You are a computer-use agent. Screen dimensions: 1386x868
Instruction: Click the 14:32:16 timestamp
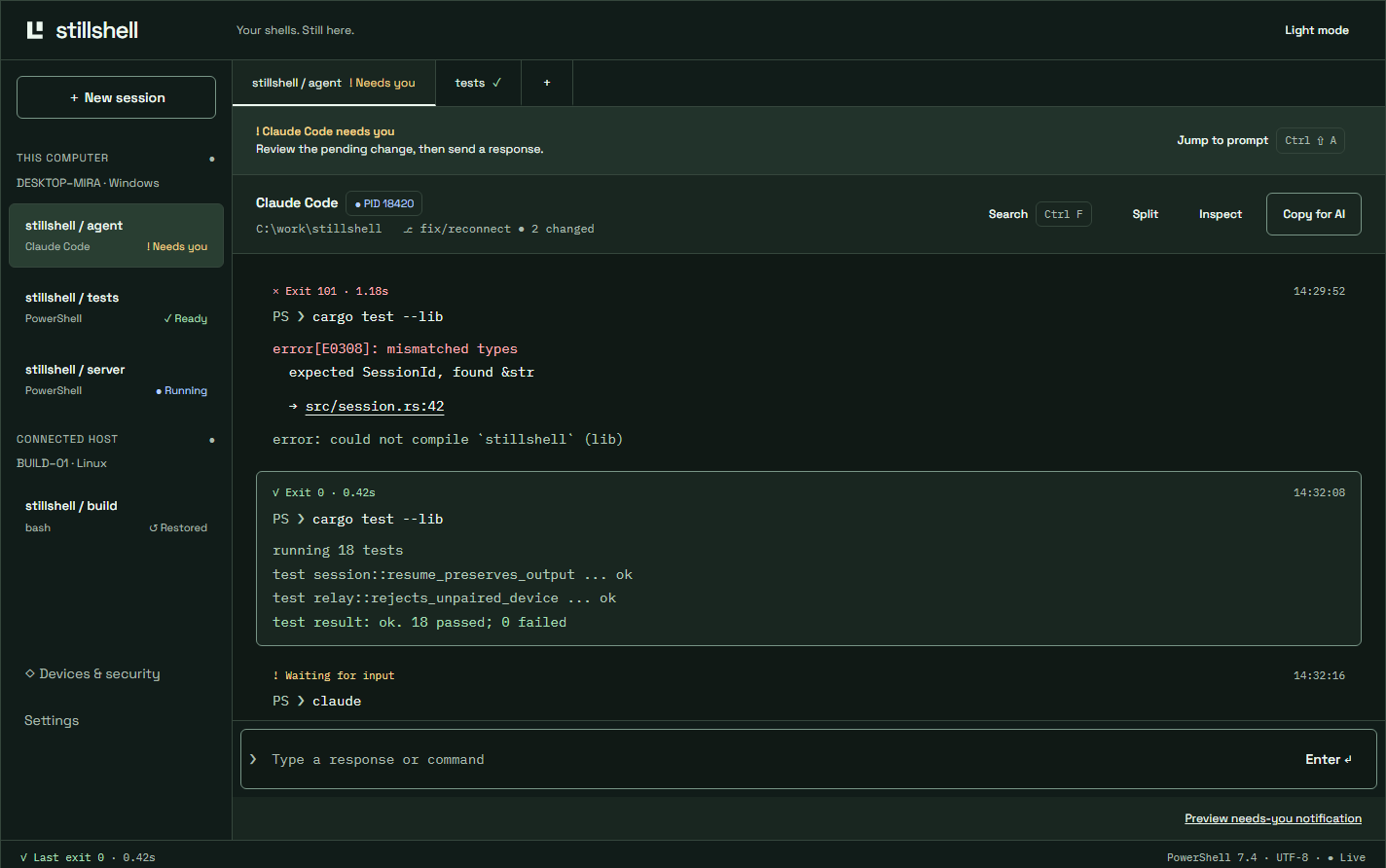pyautogui.click(x=1319, y=675)
